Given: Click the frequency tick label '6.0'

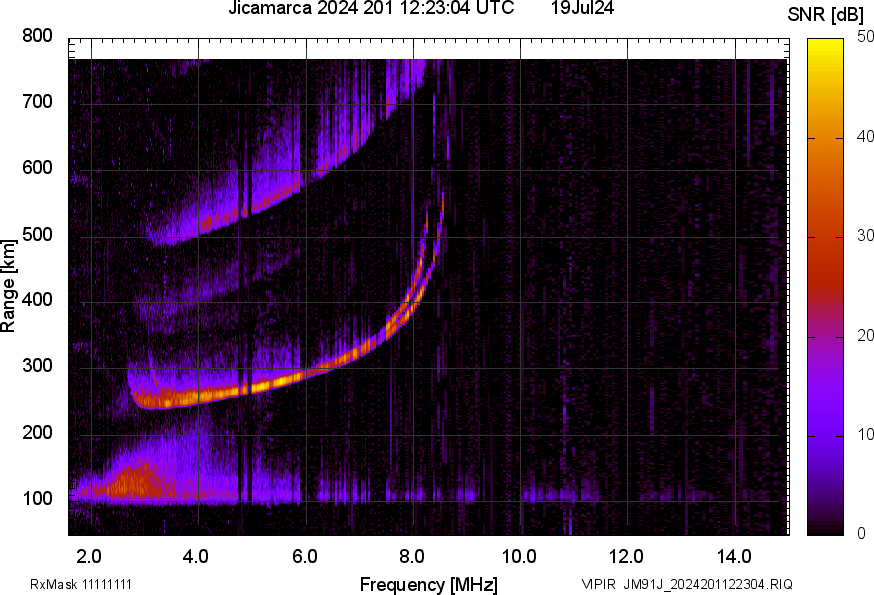Looking at the screenshot, I should pos(304,556).
